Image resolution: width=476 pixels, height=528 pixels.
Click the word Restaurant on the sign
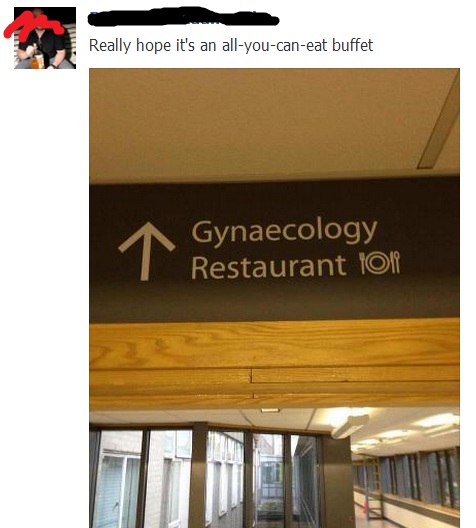pos(269,266)
